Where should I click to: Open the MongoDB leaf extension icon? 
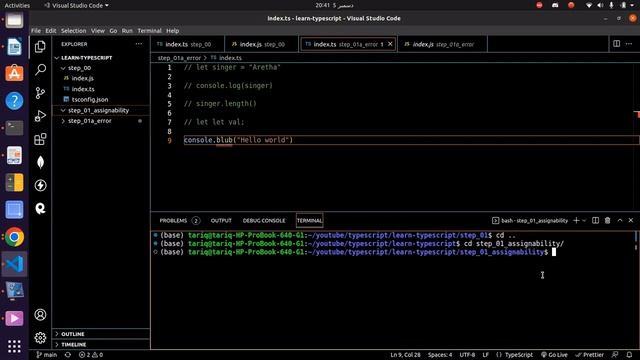[x=40, y=162]
